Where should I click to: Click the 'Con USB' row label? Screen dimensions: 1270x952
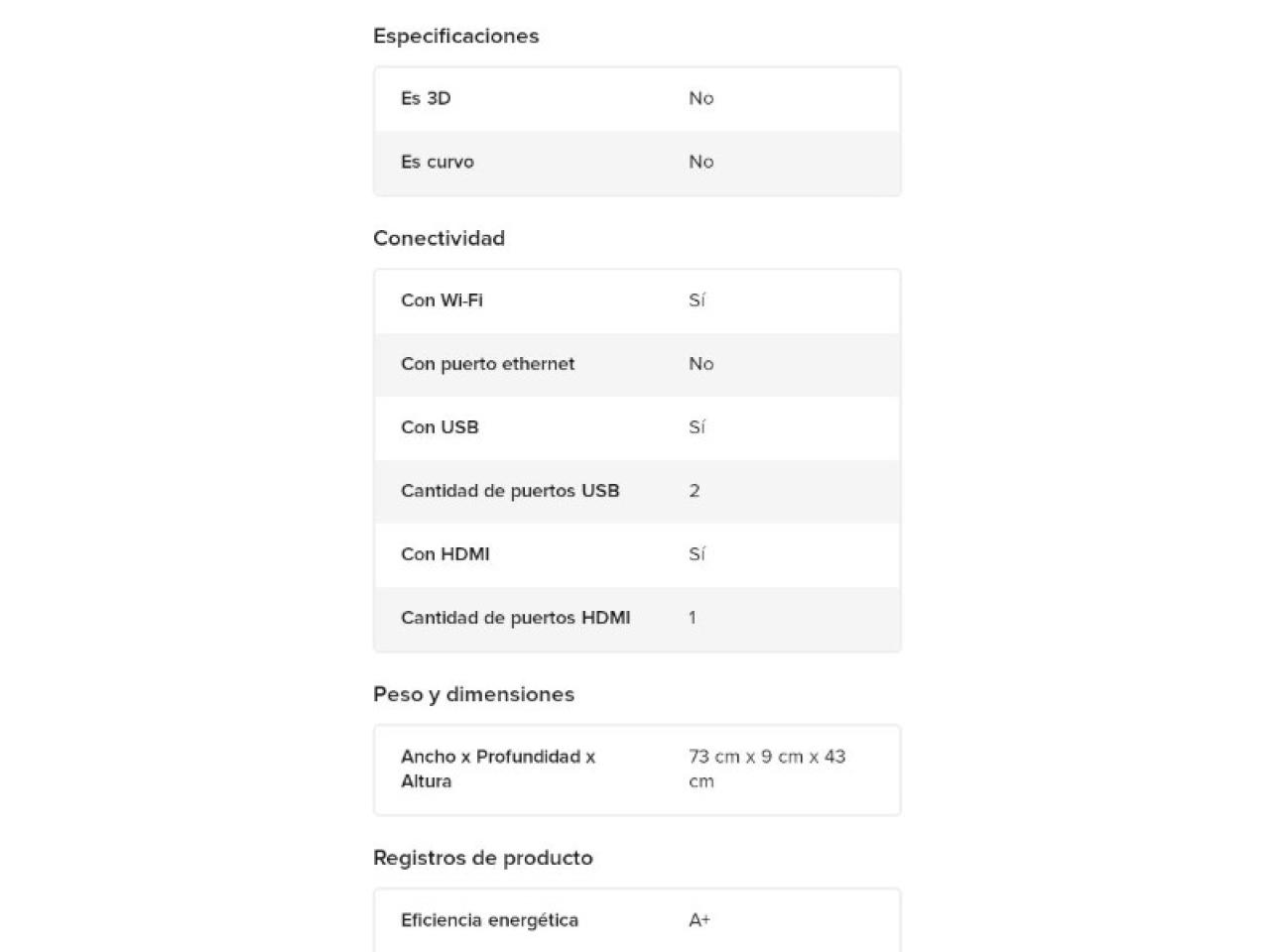(440, 427)
